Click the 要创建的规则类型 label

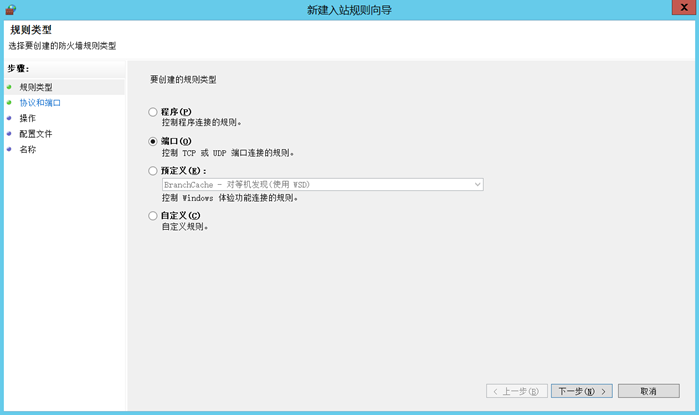183,80
